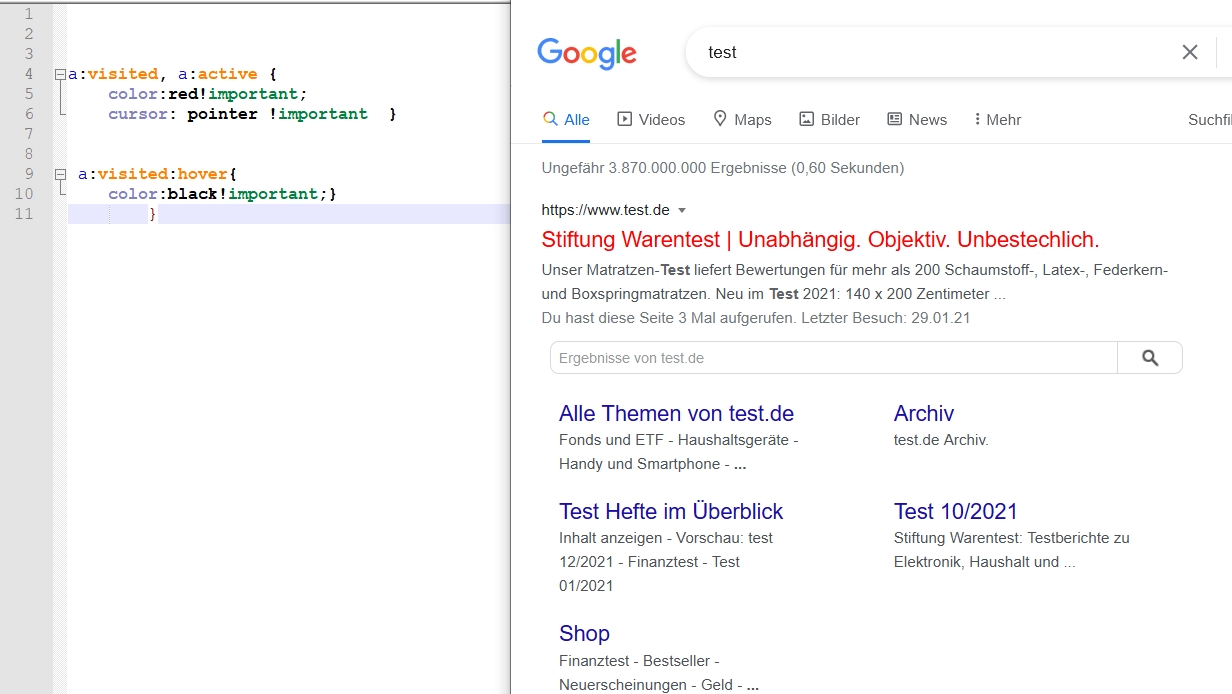Clear the search box with the X icon
The image size is (1232, 694).
[x=1189, y=52]
